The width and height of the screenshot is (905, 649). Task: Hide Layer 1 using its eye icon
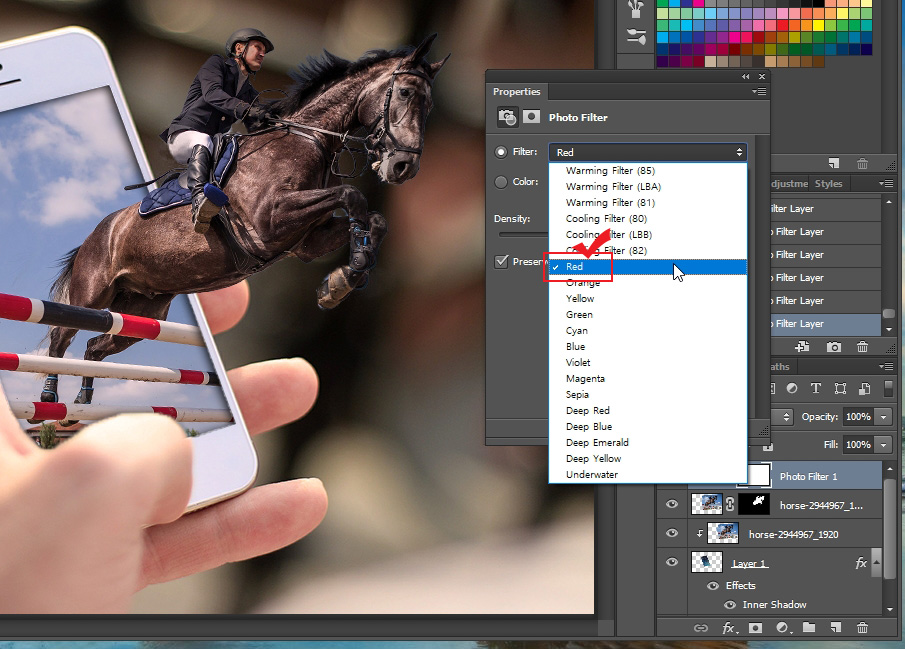click(x=671, y=562)
